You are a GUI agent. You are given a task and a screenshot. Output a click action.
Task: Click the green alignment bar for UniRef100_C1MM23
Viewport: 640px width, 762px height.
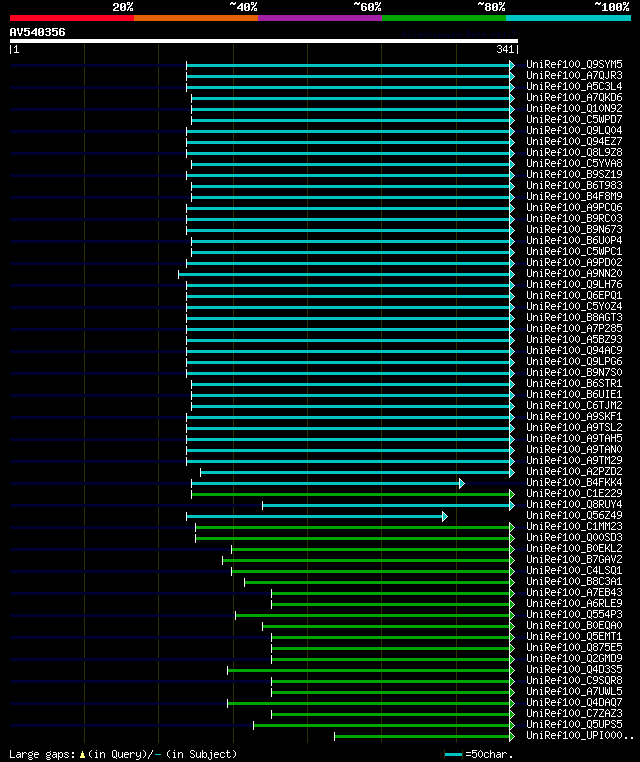pos(354,527)
